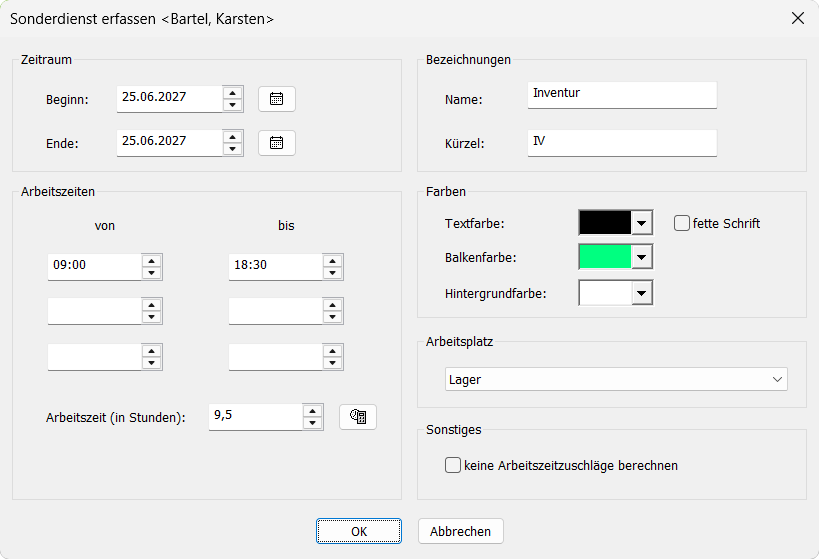Decrement the 18:30 bis time
Screen dimensions: 819x559
point(332,273)
